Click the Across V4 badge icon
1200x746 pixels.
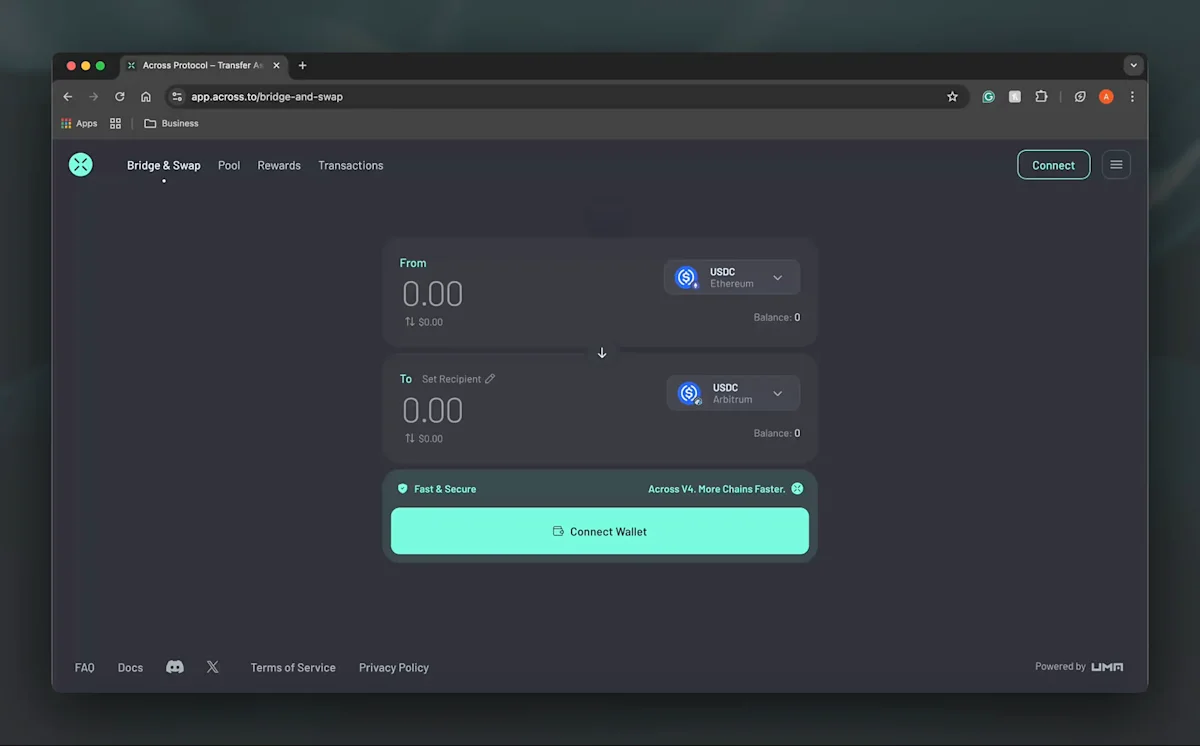pyautogui.click(x=797, y=489)
